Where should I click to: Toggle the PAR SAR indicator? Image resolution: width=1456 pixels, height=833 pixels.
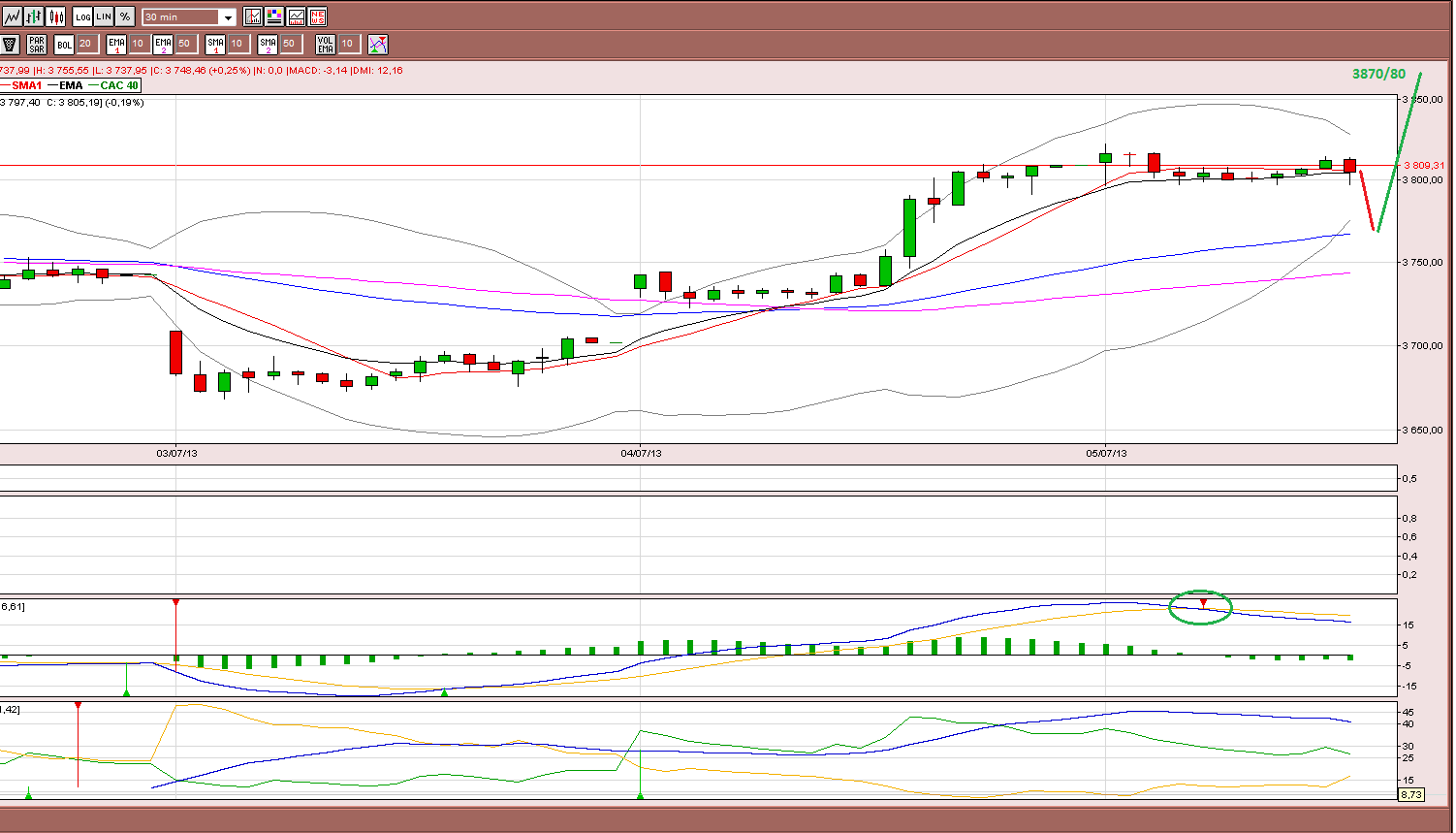coord(37,44)
